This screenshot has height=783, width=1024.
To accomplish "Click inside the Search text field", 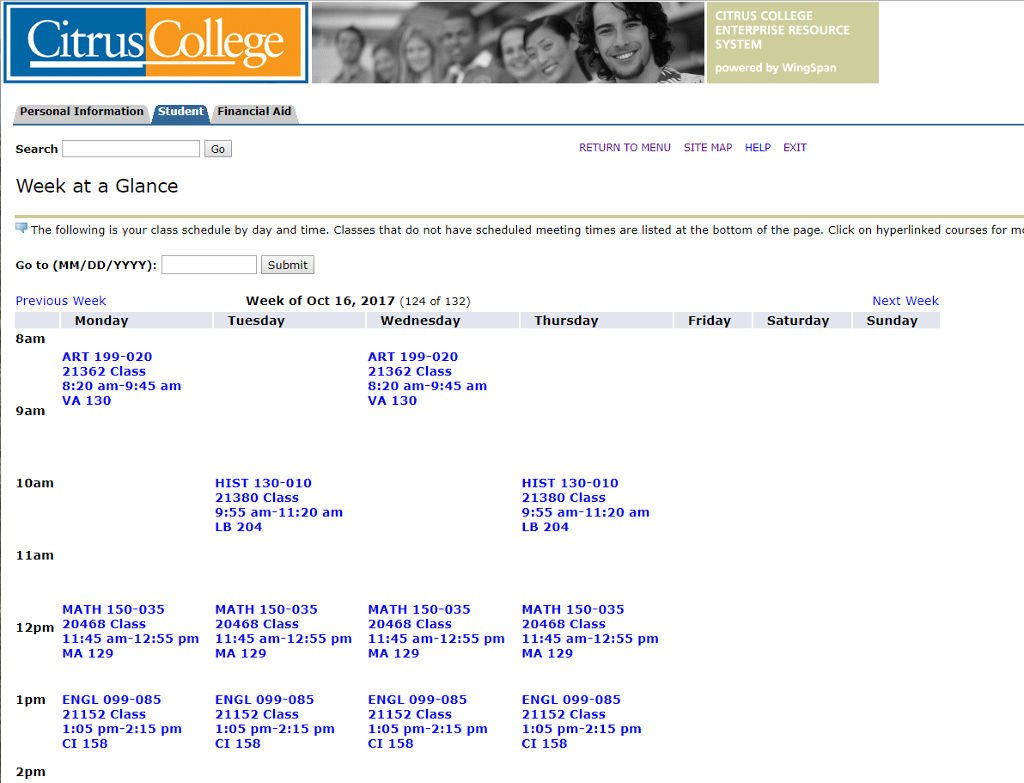I will point(130,148).
